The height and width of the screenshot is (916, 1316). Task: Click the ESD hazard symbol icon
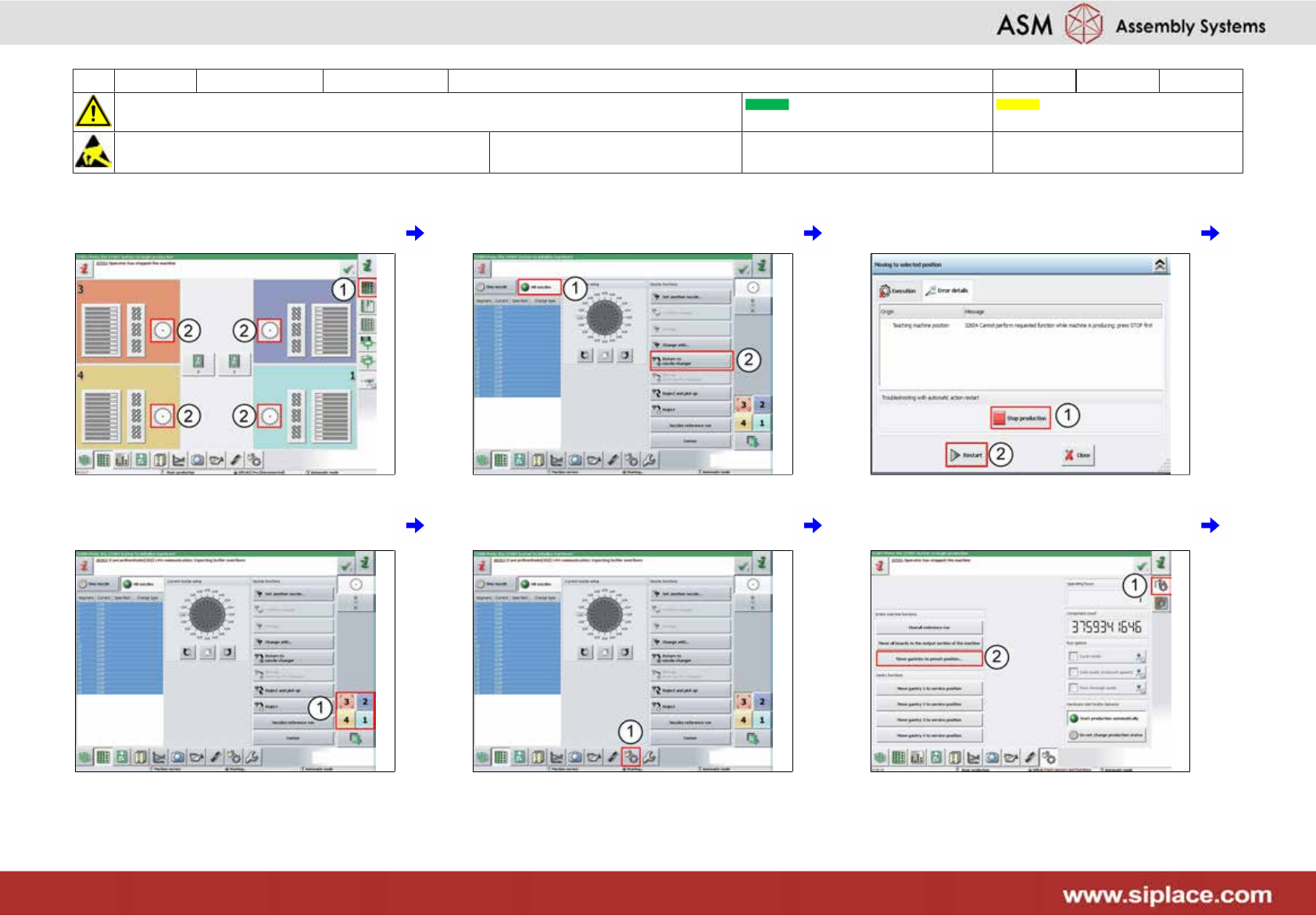93,152
